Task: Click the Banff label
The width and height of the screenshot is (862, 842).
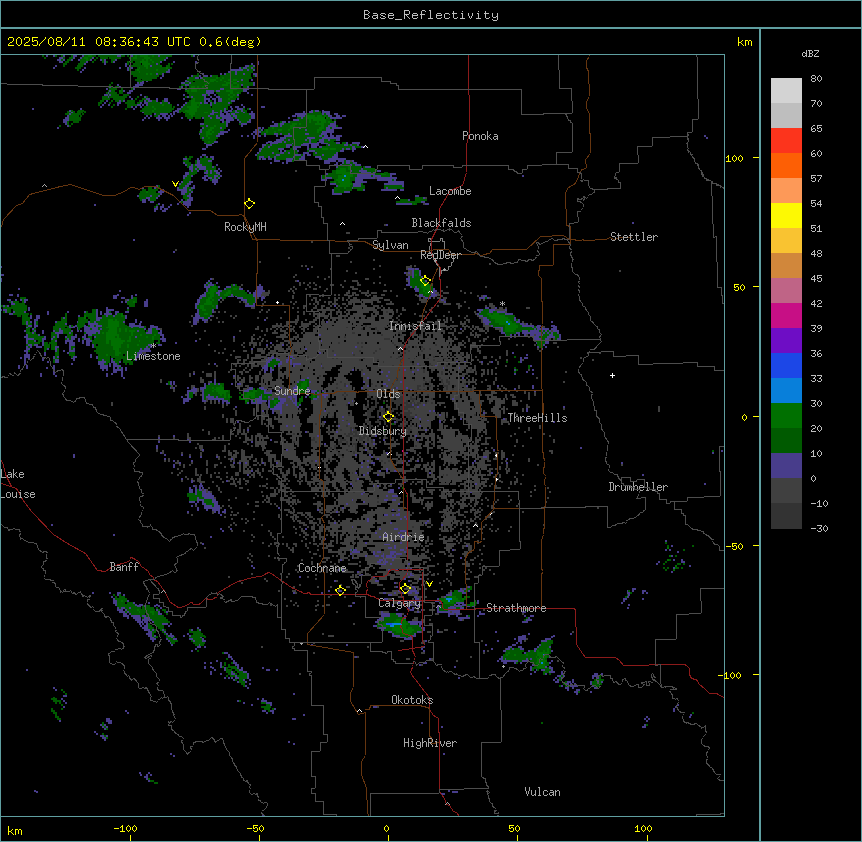Action: point(124,567)
